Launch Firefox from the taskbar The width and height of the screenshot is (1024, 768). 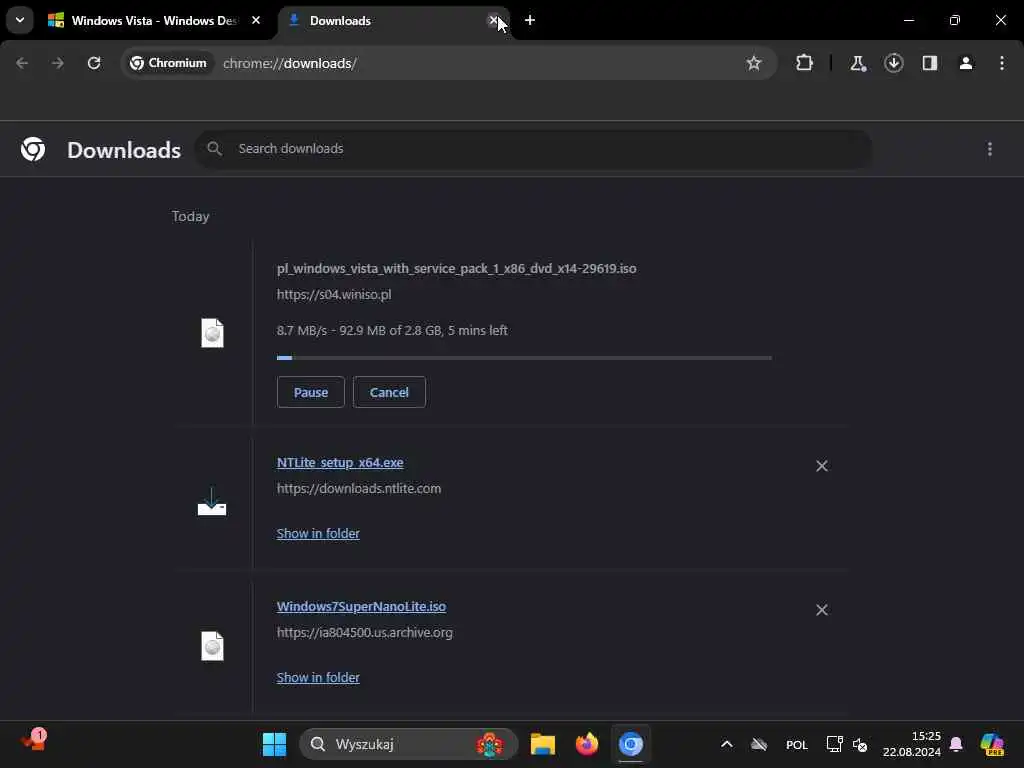pos(586,744)
